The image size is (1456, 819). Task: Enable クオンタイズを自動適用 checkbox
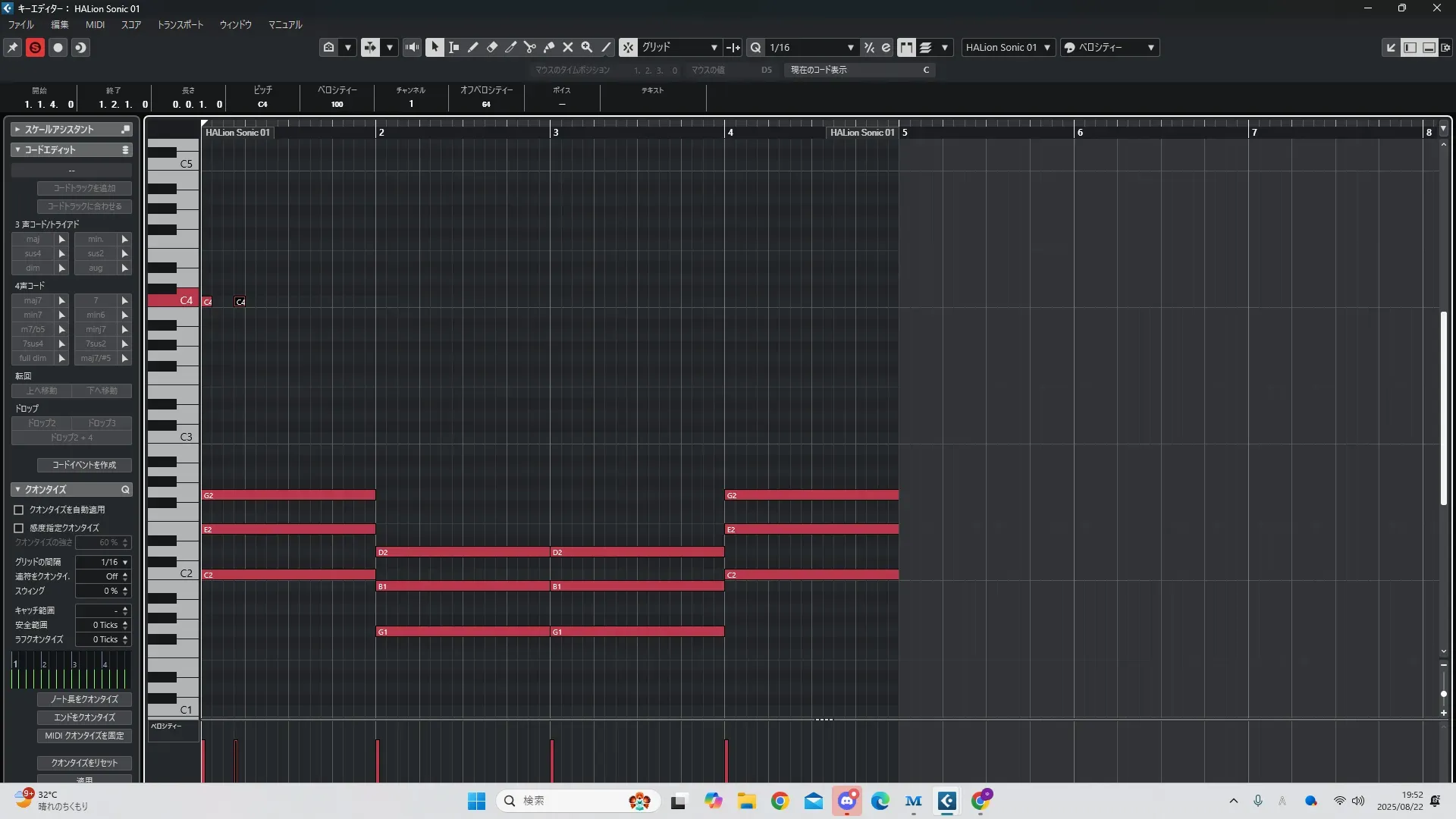pyautogui.click(x=19, y=510)
